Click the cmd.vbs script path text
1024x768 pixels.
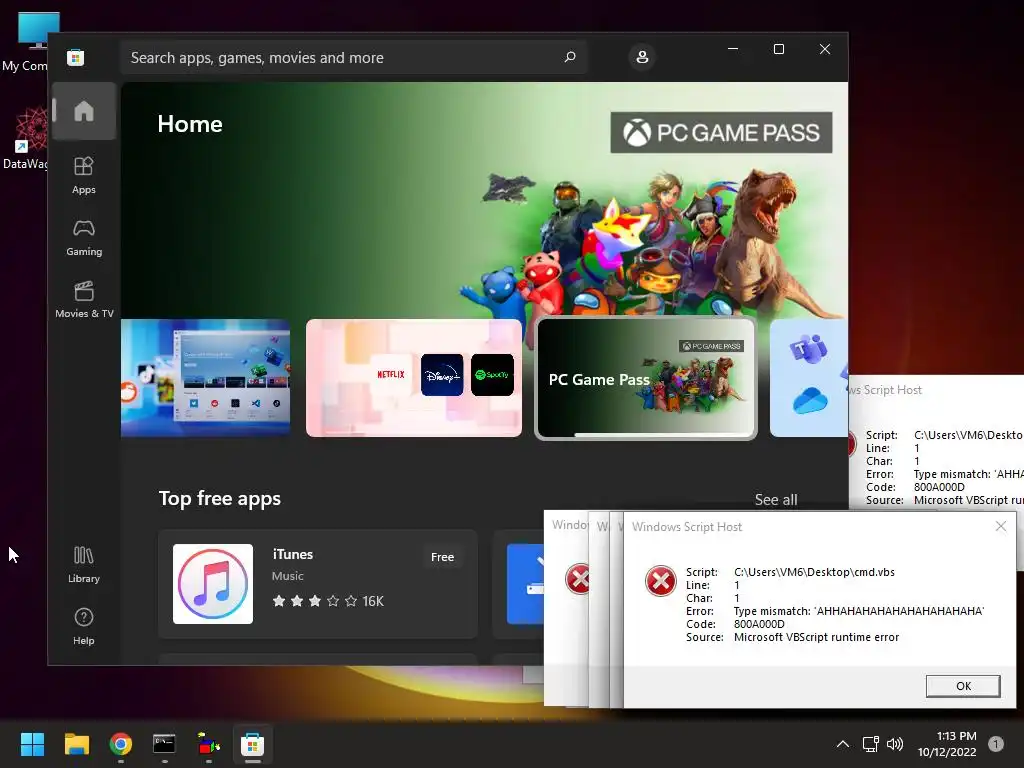click(x=814, y=572)
